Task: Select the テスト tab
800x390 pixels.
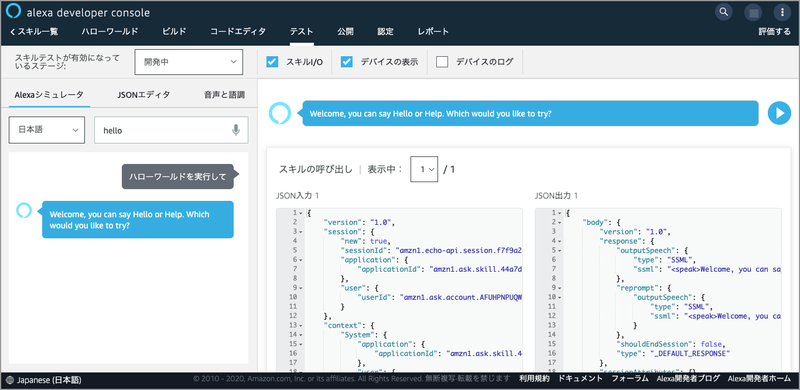Action: (302, 32)
